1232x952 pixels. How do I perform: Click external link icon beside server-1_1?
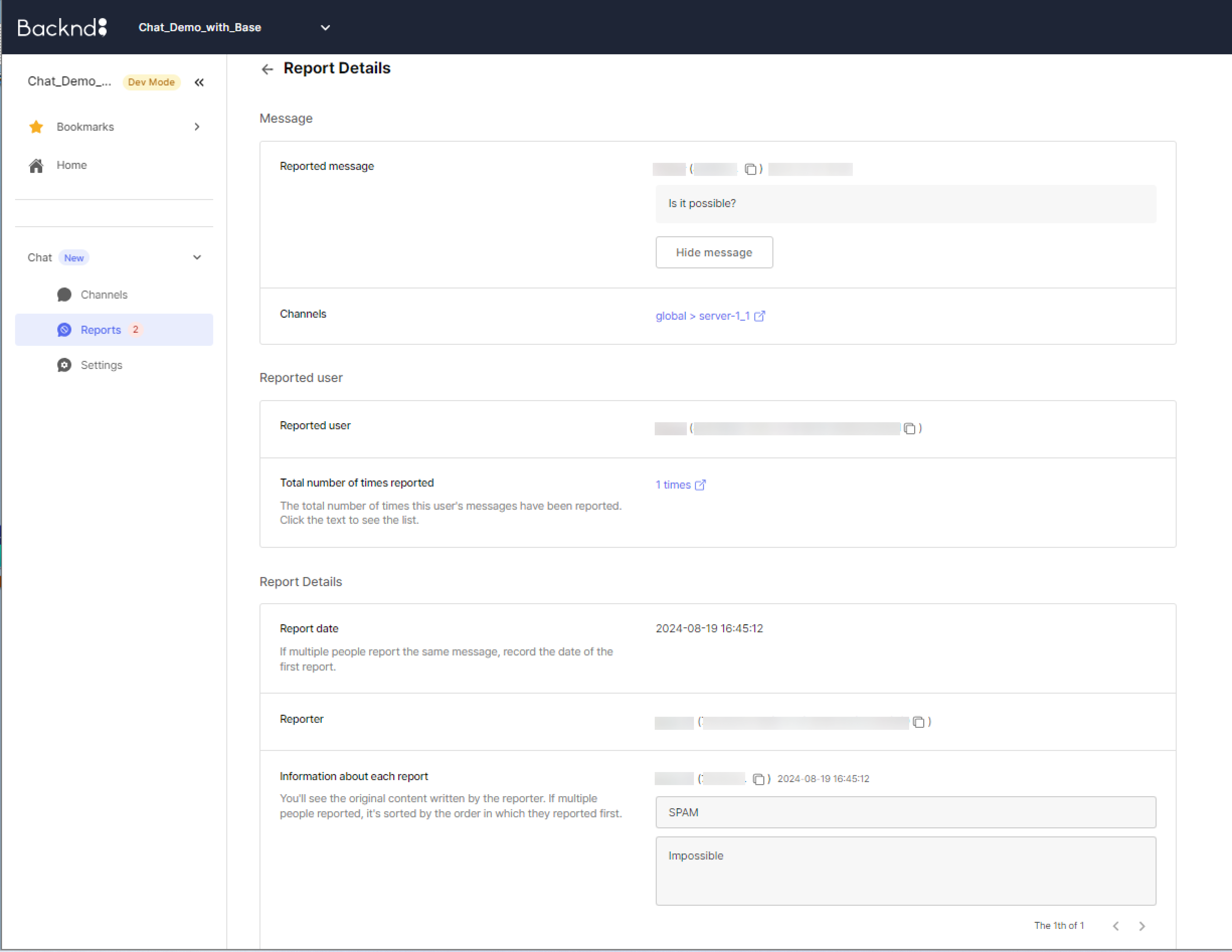point(759,316)
